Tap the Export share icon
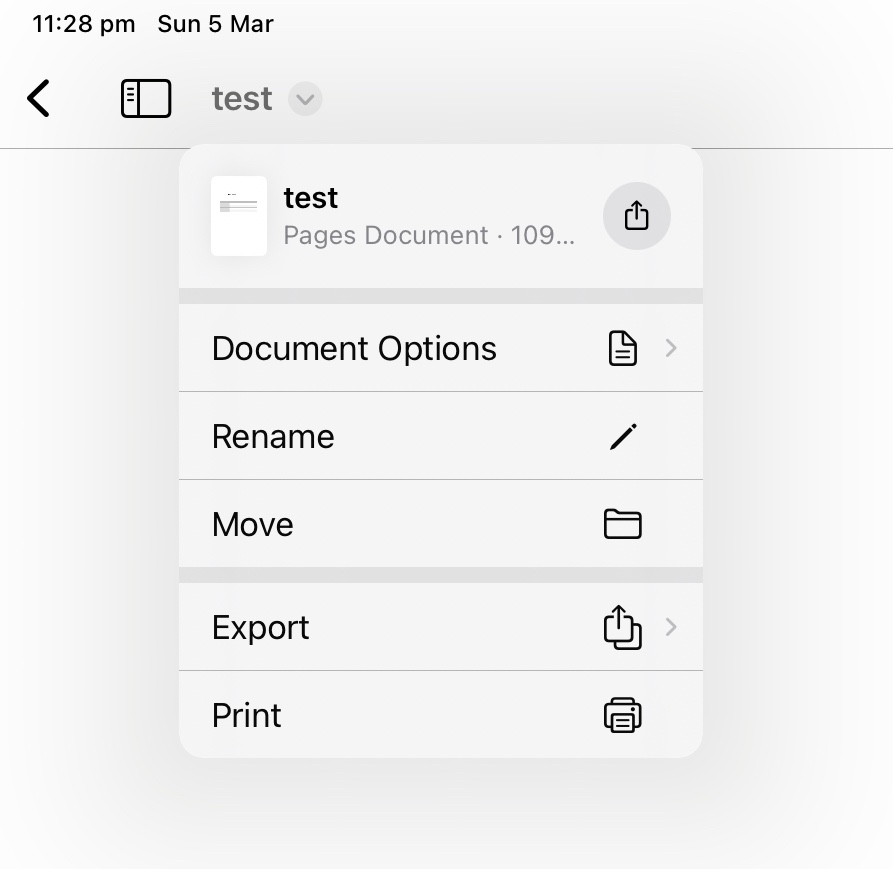Screen dimensions: 893x869 point(622,627)
